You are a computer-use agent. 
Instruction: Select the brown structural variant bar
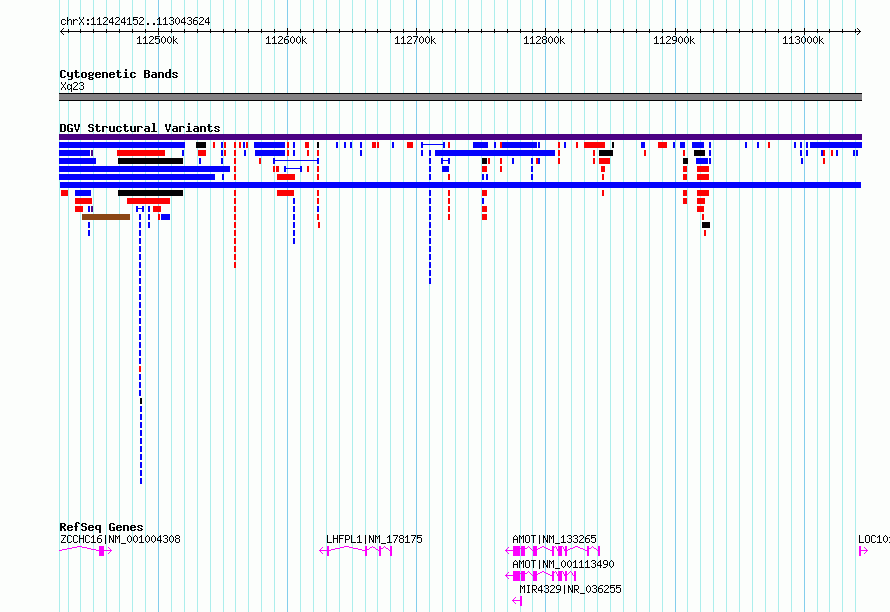point(106,217)
